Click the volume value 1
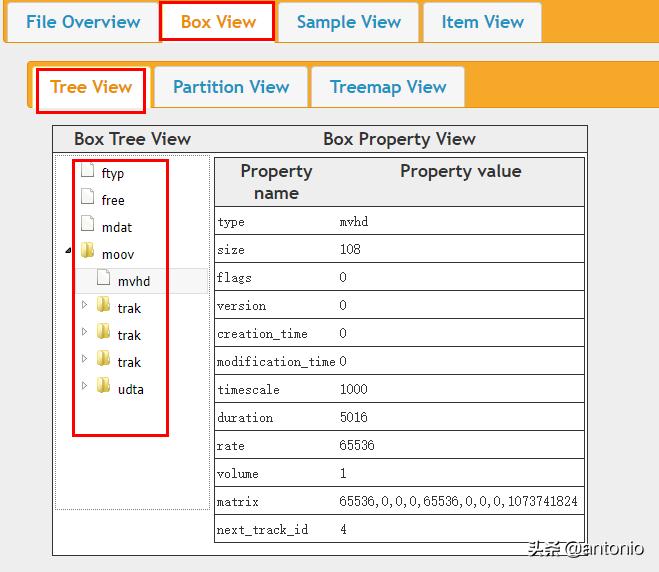The image size is (659, 572). [343, 473]
